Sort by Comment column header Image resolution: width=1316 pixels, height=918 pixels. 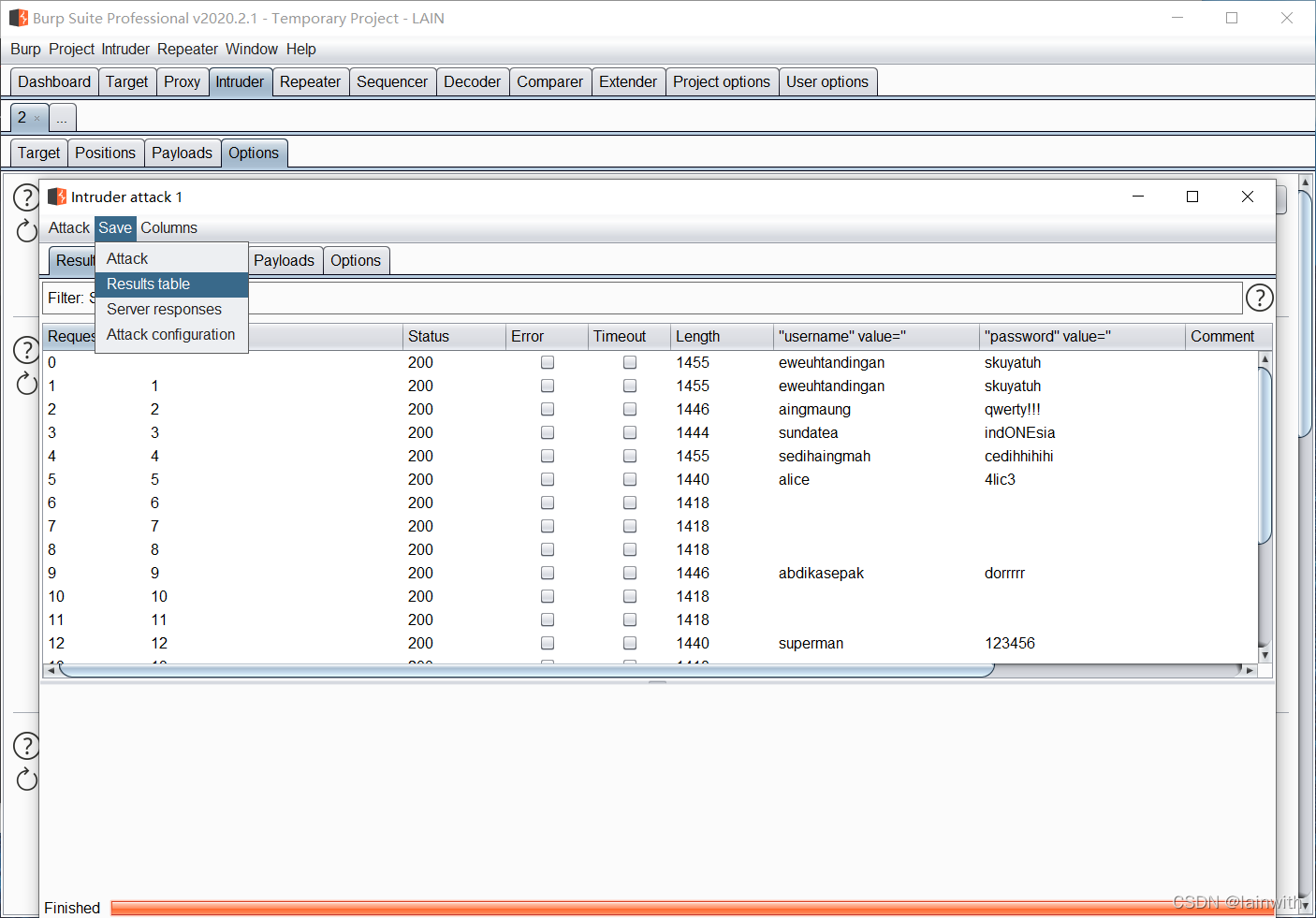pos(1229,337)
